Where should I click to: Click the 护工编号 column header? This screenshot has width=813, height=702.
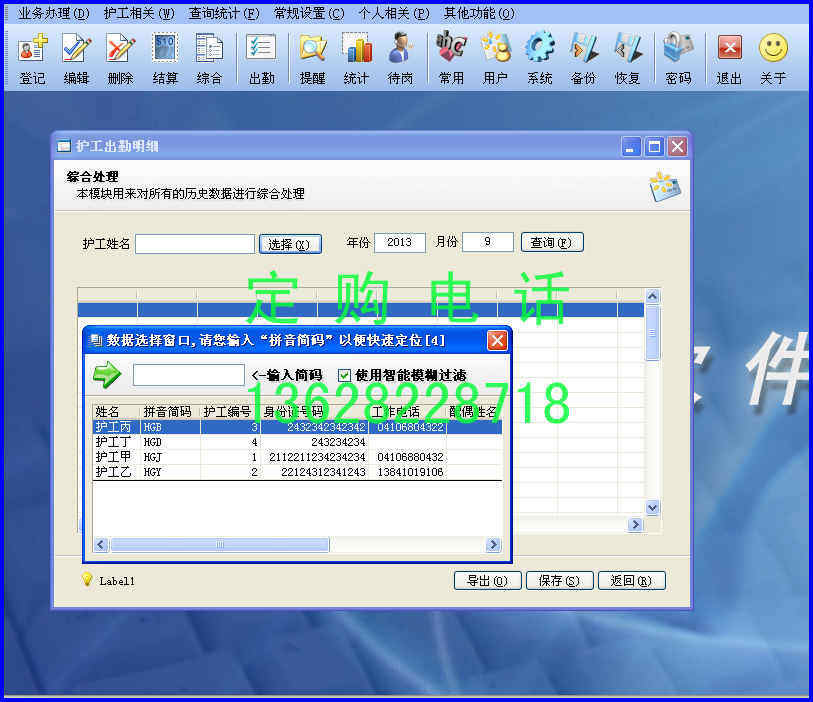click(x=230, y=412)
